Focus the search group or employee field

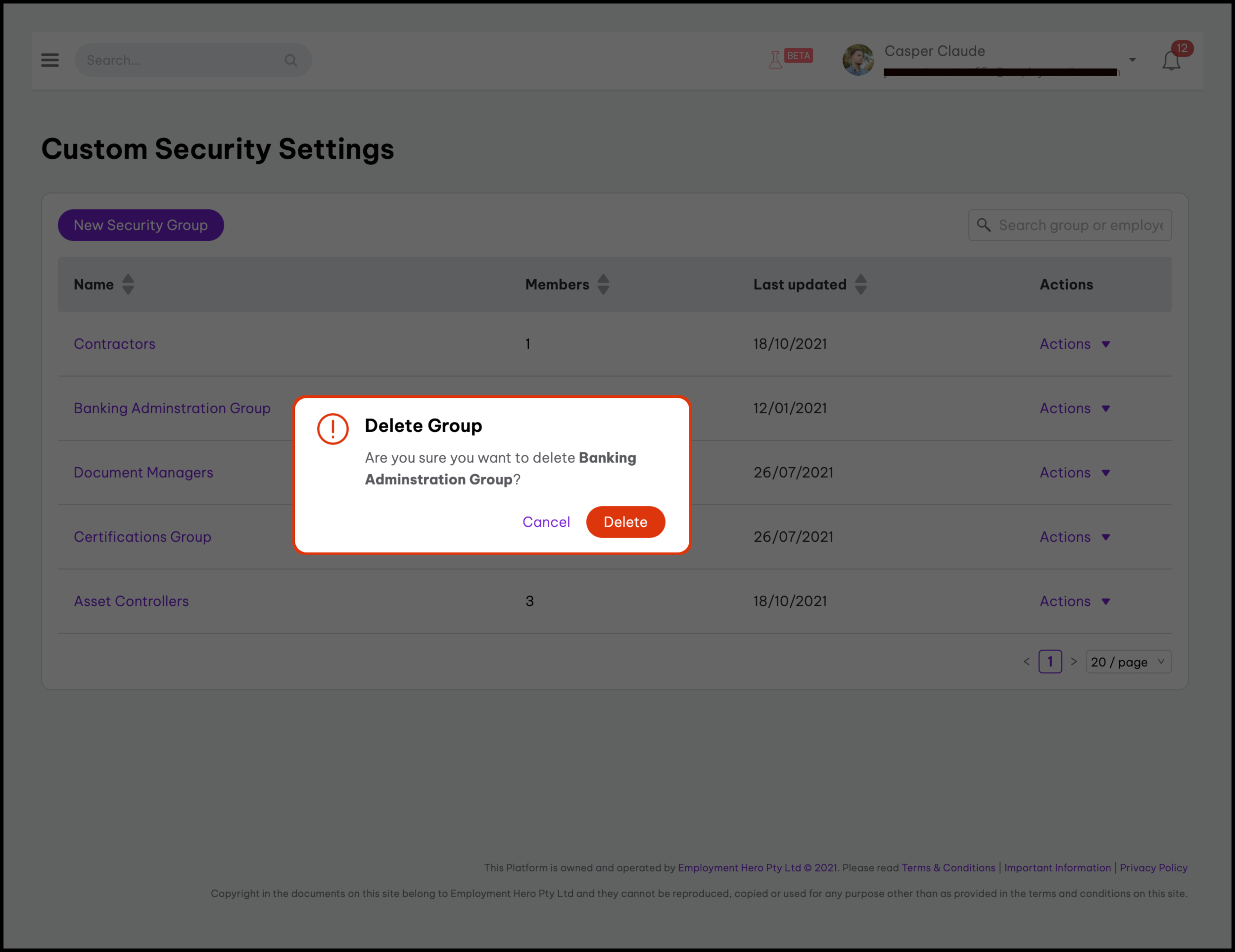[x=1080, y=225]
